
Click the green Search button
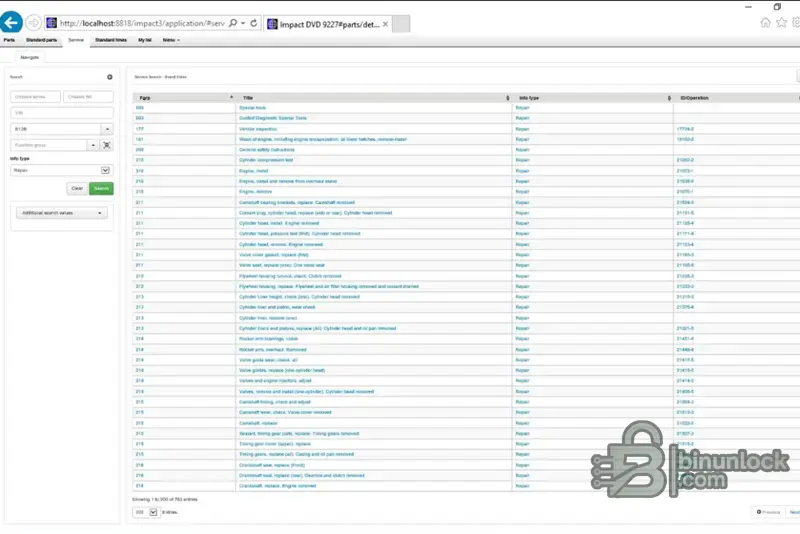(x=101, y=189)
